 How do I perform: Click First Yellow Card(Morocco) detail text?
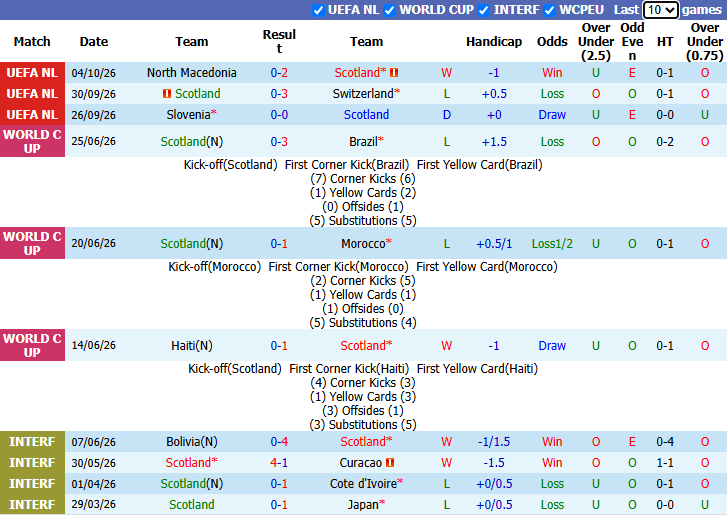click(487, 267)
